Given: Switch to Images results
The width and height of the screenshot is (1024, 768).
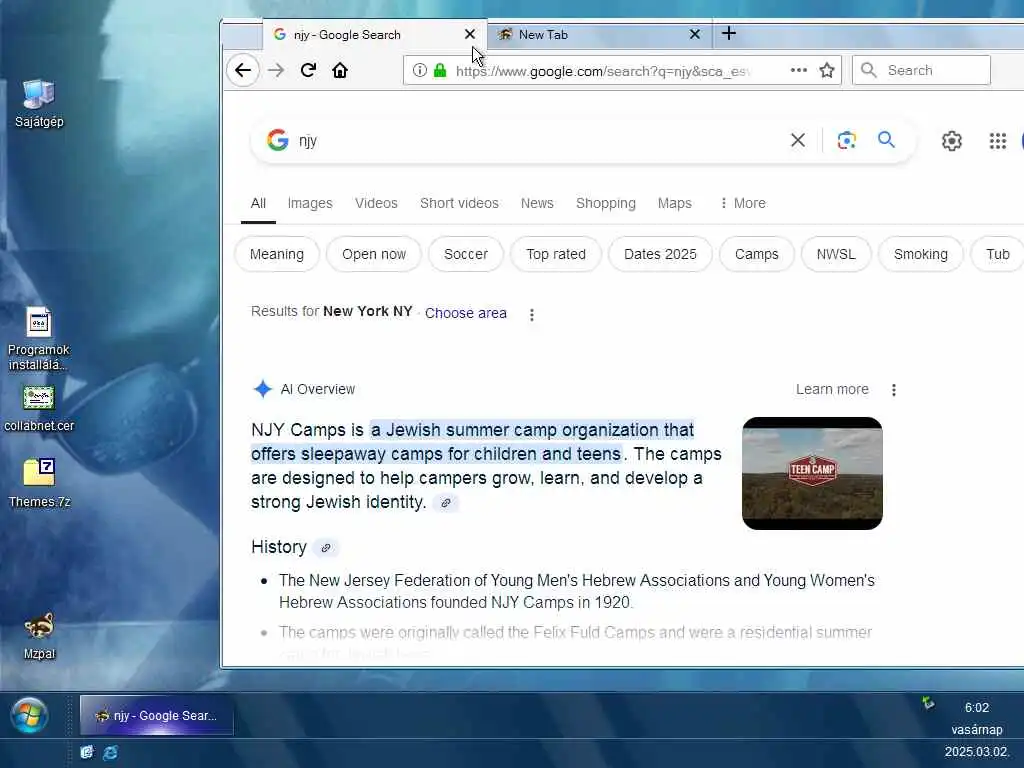Looking at the screenshot, I should pyautogui.click(x=310, y=203).
